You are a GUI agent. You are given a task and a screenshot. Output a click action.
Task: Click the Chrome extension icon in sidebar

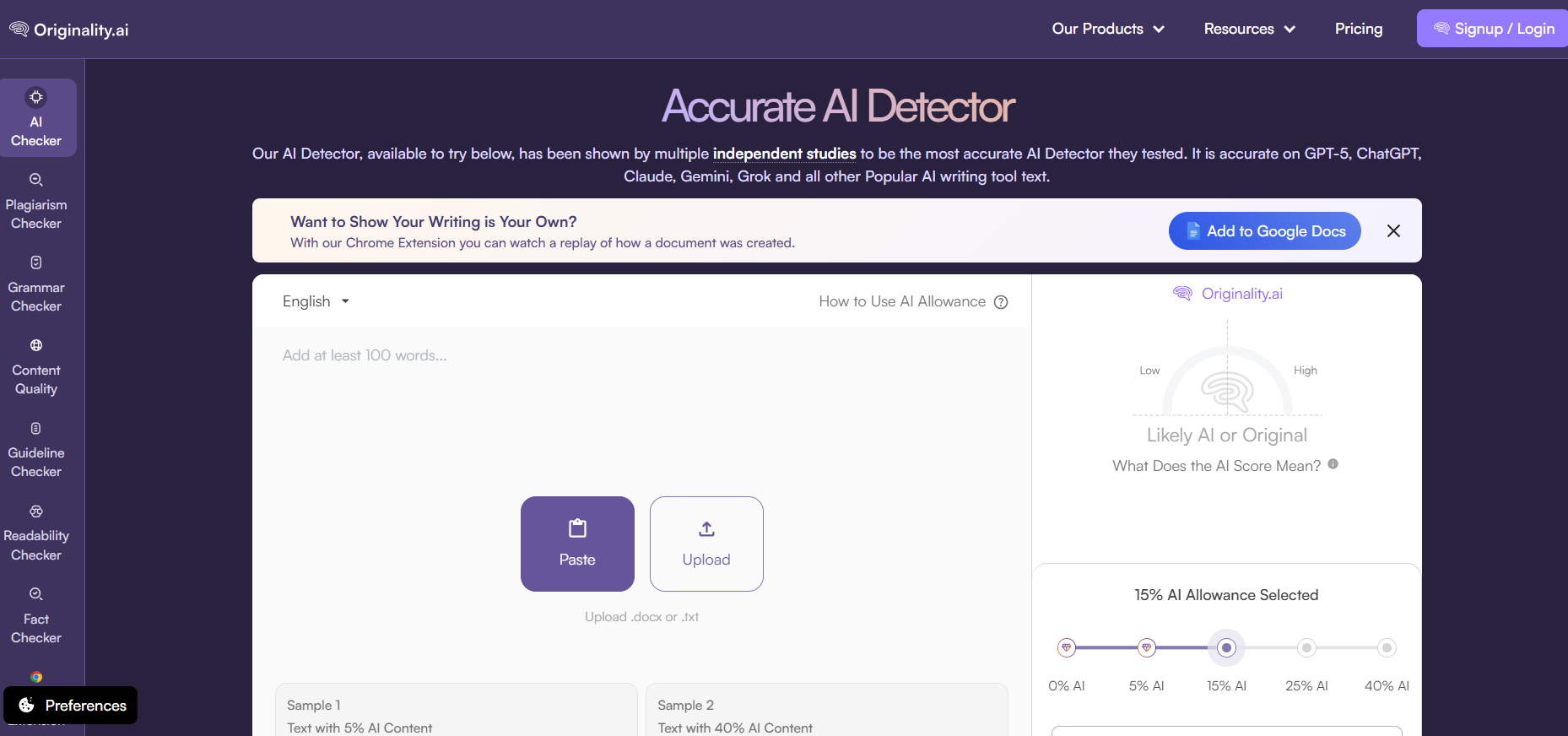tap(36, 677)
